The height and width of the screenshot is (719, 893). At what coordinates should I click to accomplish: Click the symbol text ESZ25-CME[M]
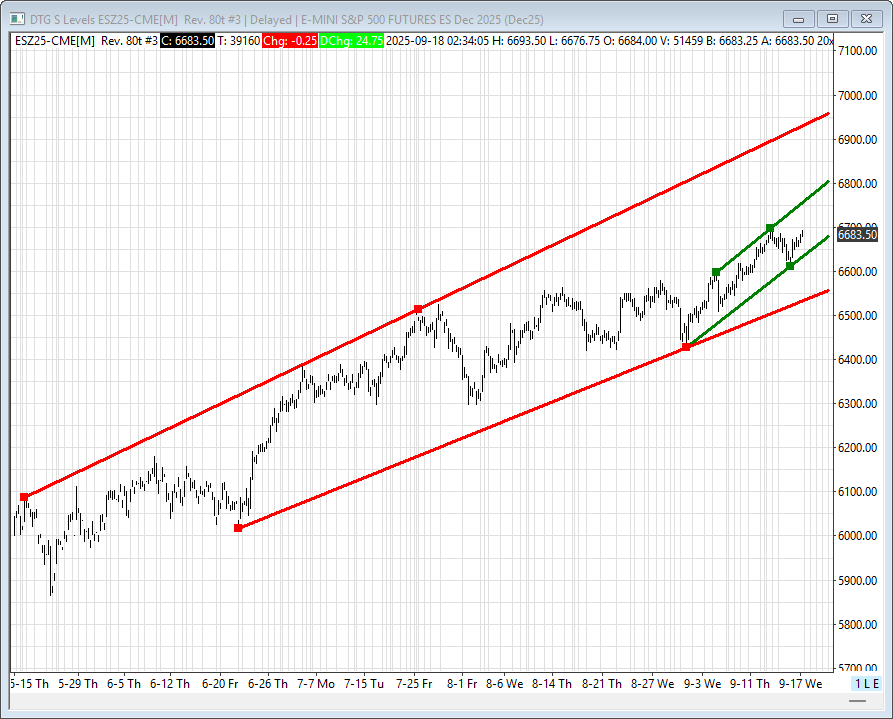point(55,41)
